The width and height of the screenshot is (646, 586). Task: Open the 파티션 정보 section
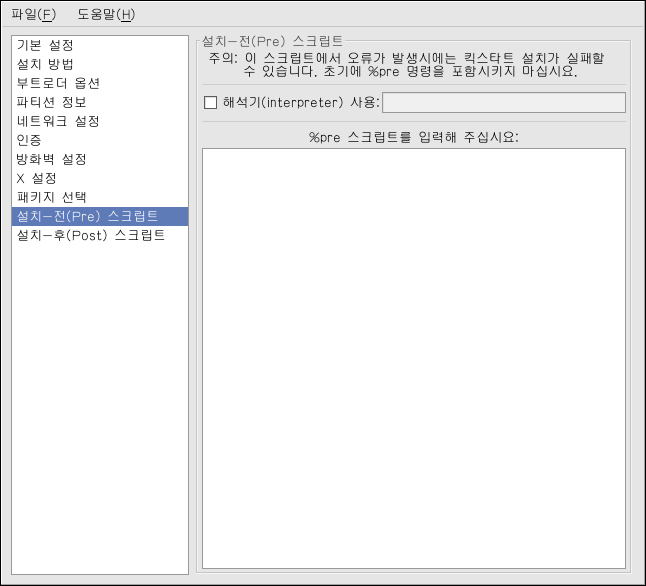coord(51,103)
